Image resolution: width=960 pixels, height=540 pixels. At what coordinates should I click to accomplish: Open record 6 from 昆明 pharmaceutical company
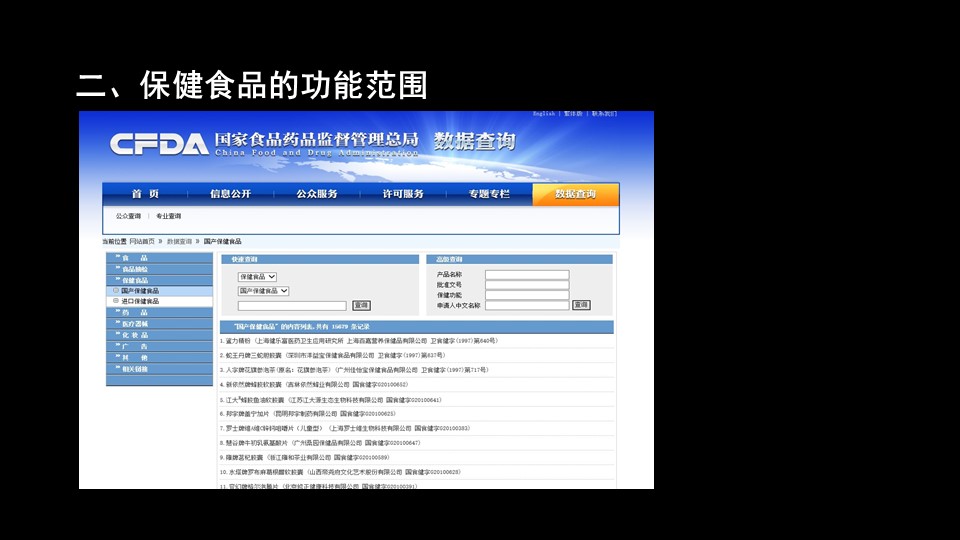(x=308, y=414)
